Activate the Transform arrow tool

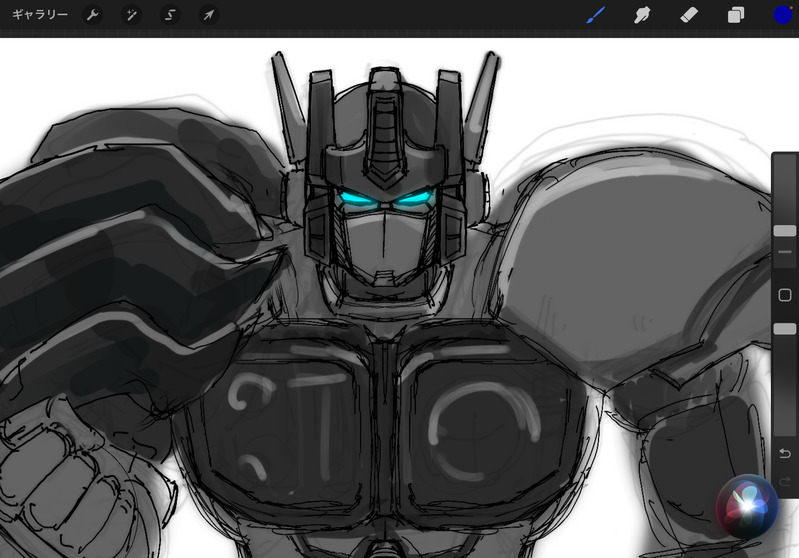pos(209,15)
